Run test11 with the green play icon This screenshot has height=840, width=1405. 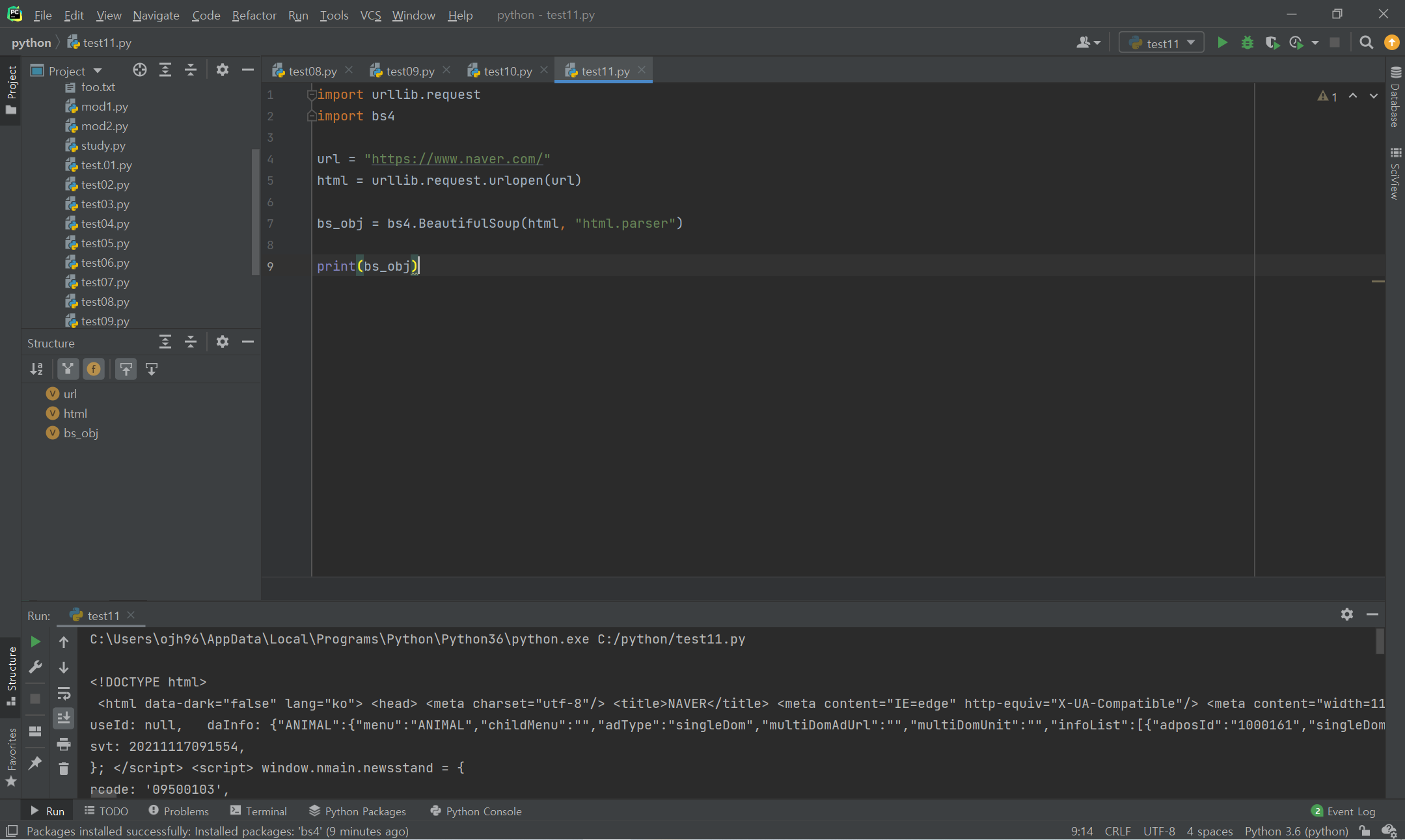tap(1222, 43)
